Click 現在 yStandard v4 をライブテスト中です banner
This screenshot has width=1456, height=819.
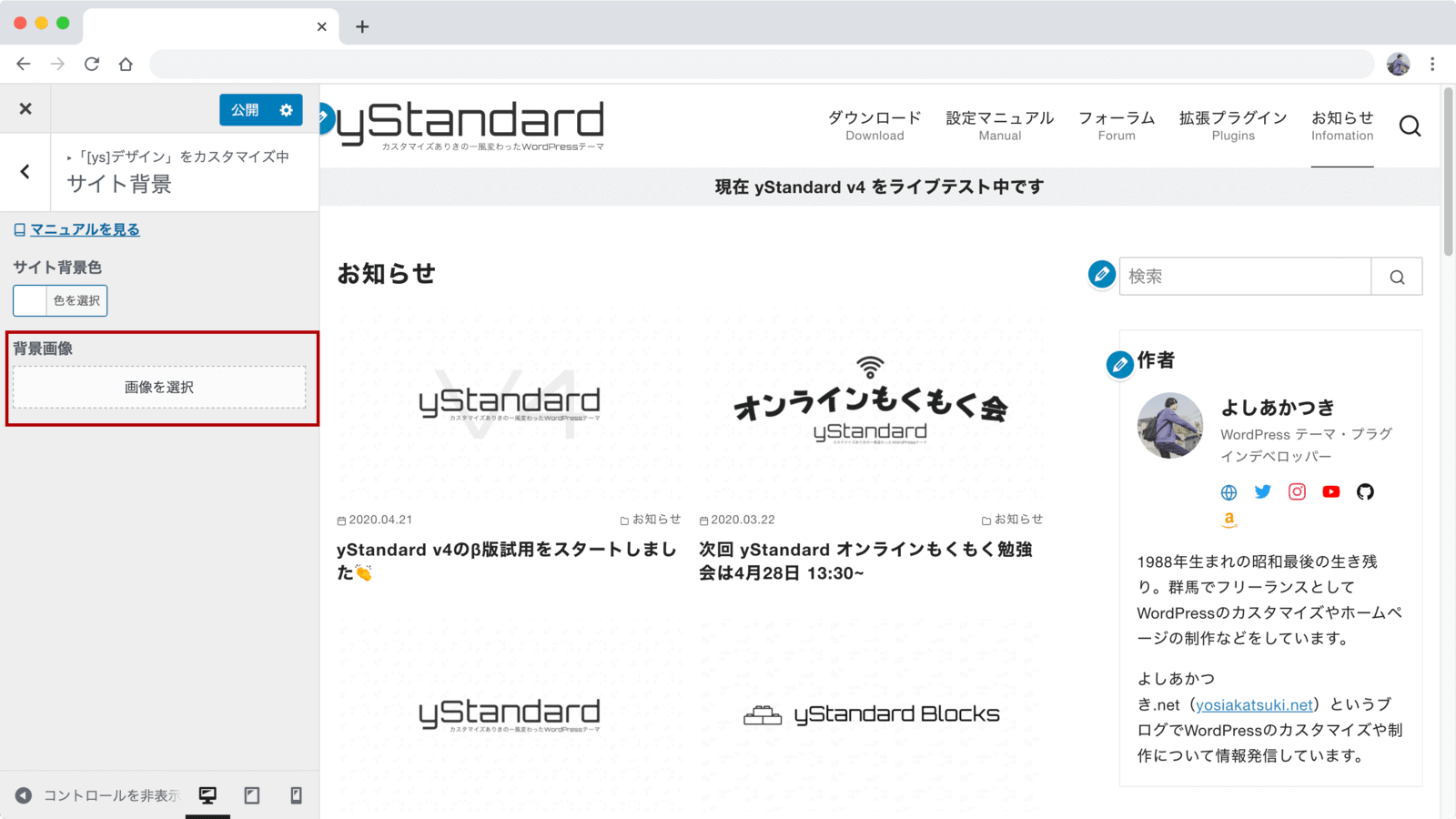879,187
